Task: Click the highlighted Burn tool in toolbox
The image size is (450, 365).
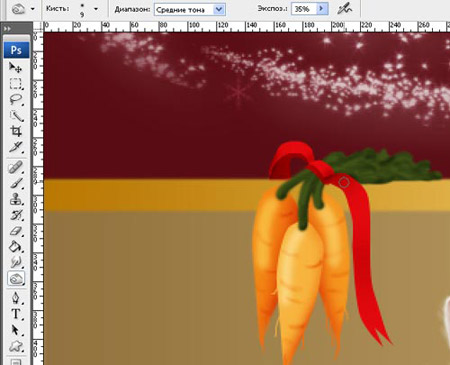Action: pos(16,278)
